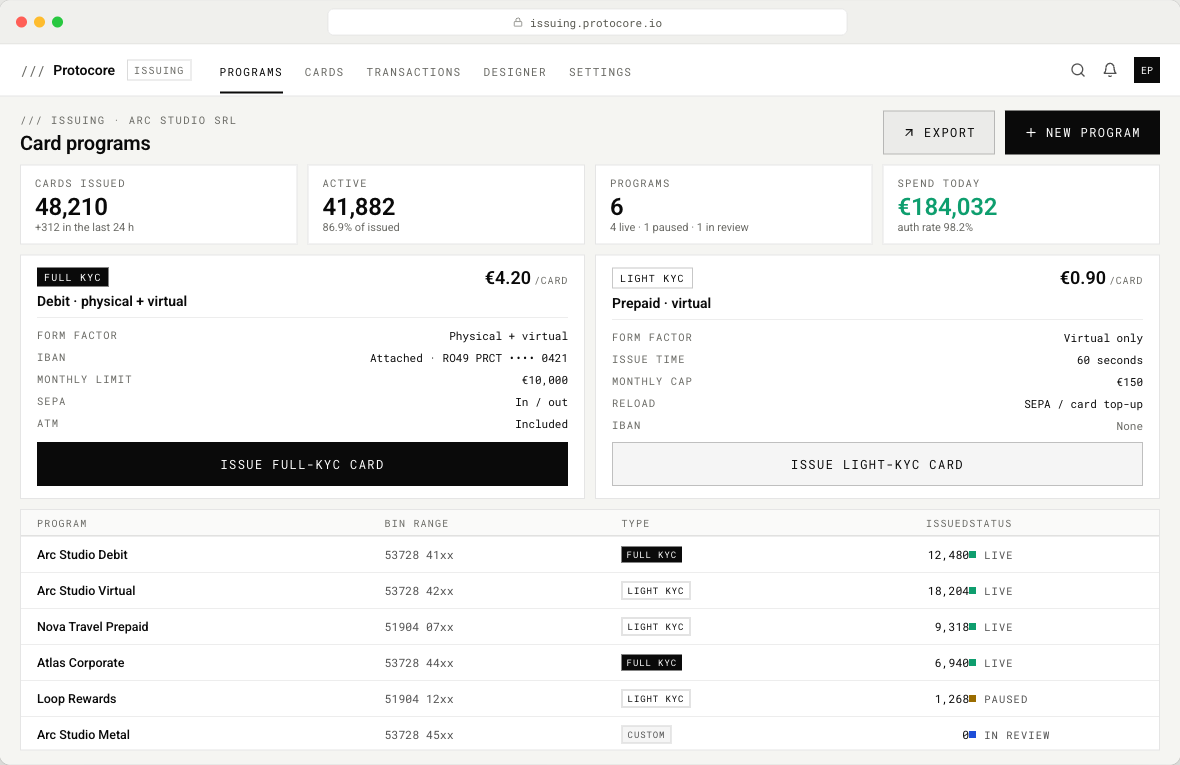Open the Designer tab

[515, 72]
